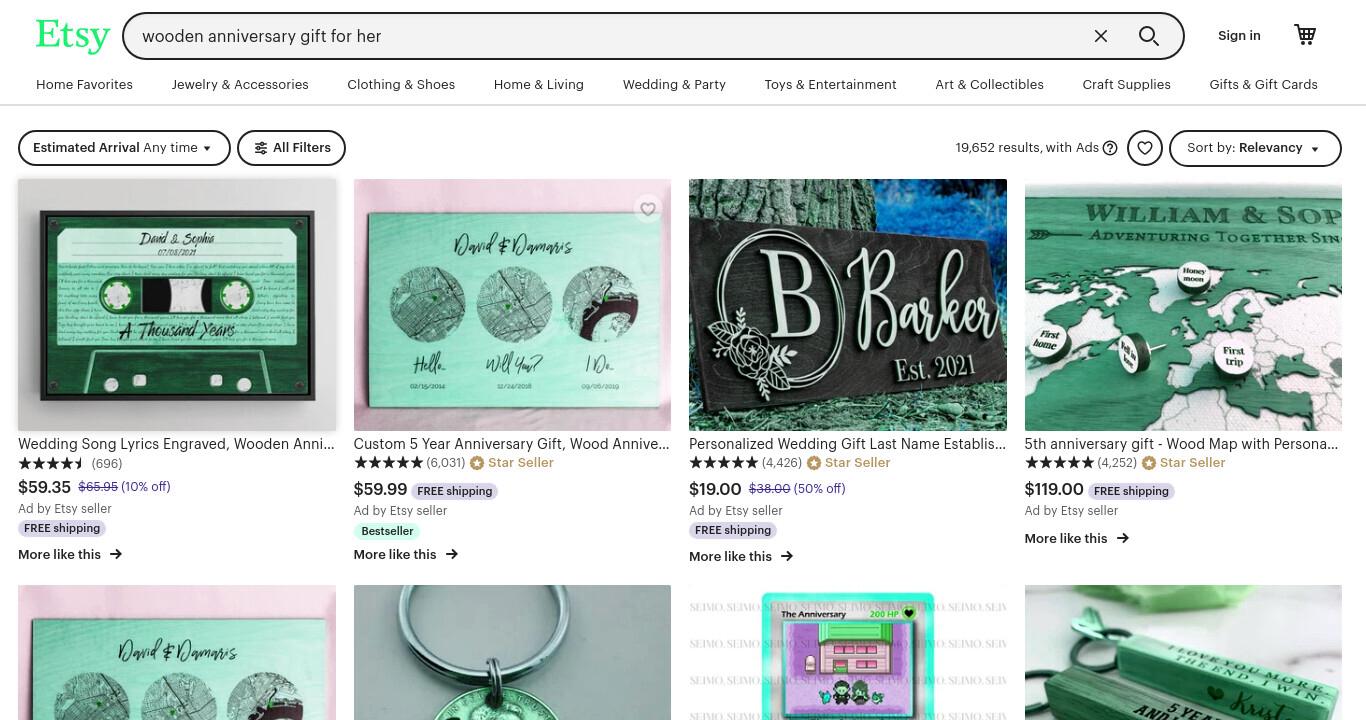1366x720 pixels.
Task: Submit search using magnifying glass icon
Action: (1149, 36)
